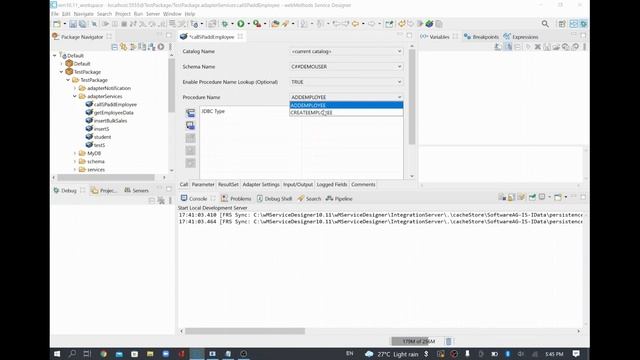Image resolution: width=640 pixels, height=360 pixels.
Task: Open Package Navigator view menu (three dots)
Action: (x=170, y=47)
